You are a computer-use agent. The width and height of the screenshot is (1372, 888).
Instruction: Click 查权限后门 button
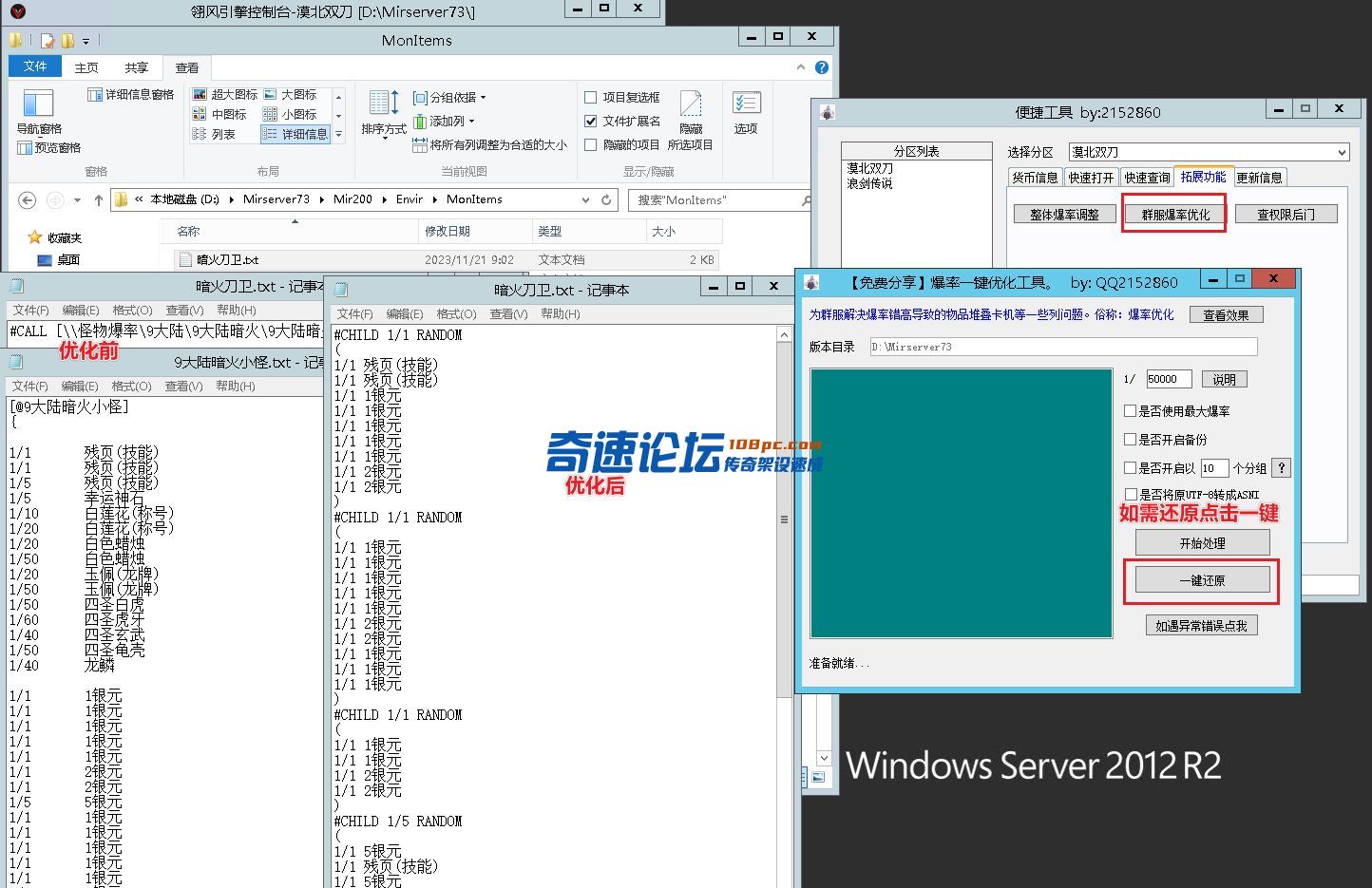tap(1286, 215)
